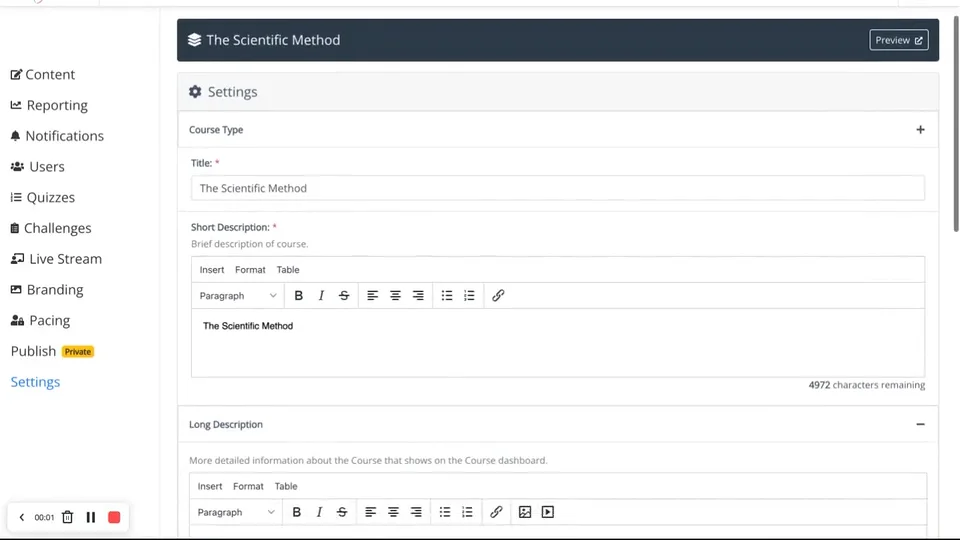Open the Content page in sidebar
This screenshot has width=960, height=540.
tap(43, 75)
